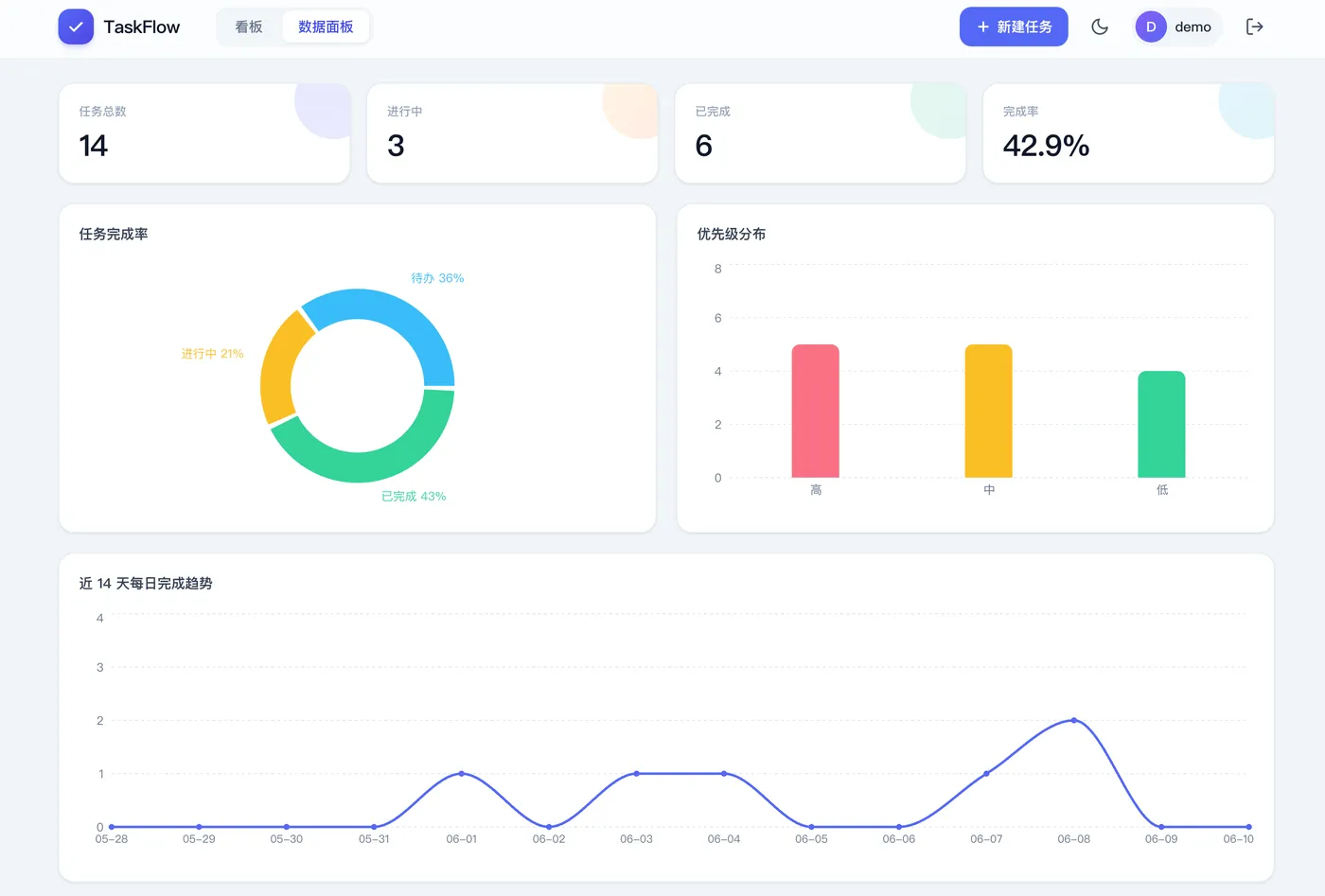Click the red 高 priority bar
Image resolution: width=1325 pixels, height=896 pixels.
tap(815, 411)
